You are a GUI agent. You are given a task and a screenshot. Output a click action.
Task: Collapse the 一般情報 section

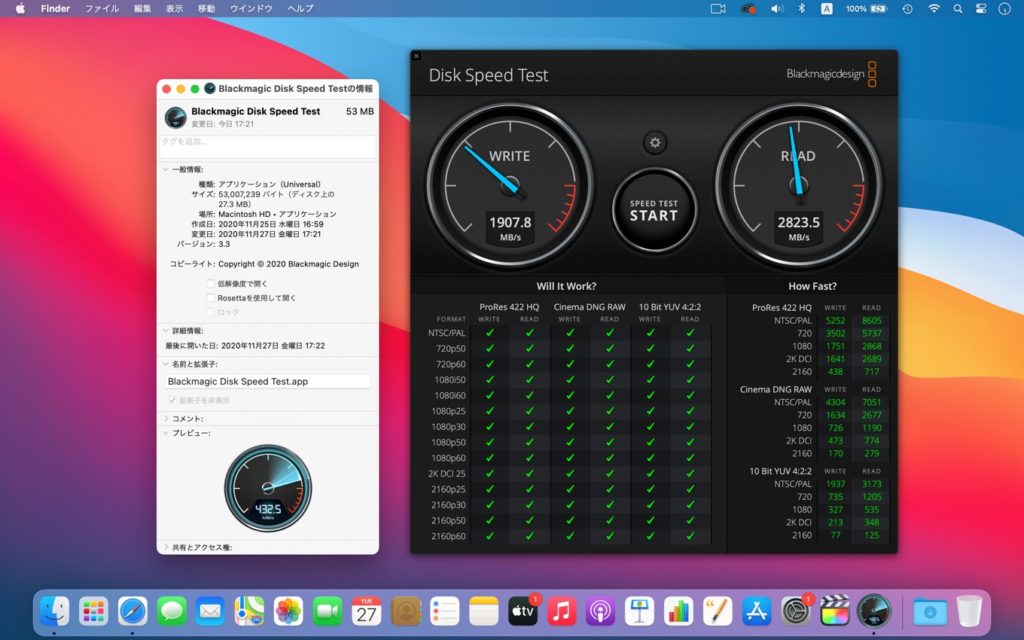click(166, 169)
